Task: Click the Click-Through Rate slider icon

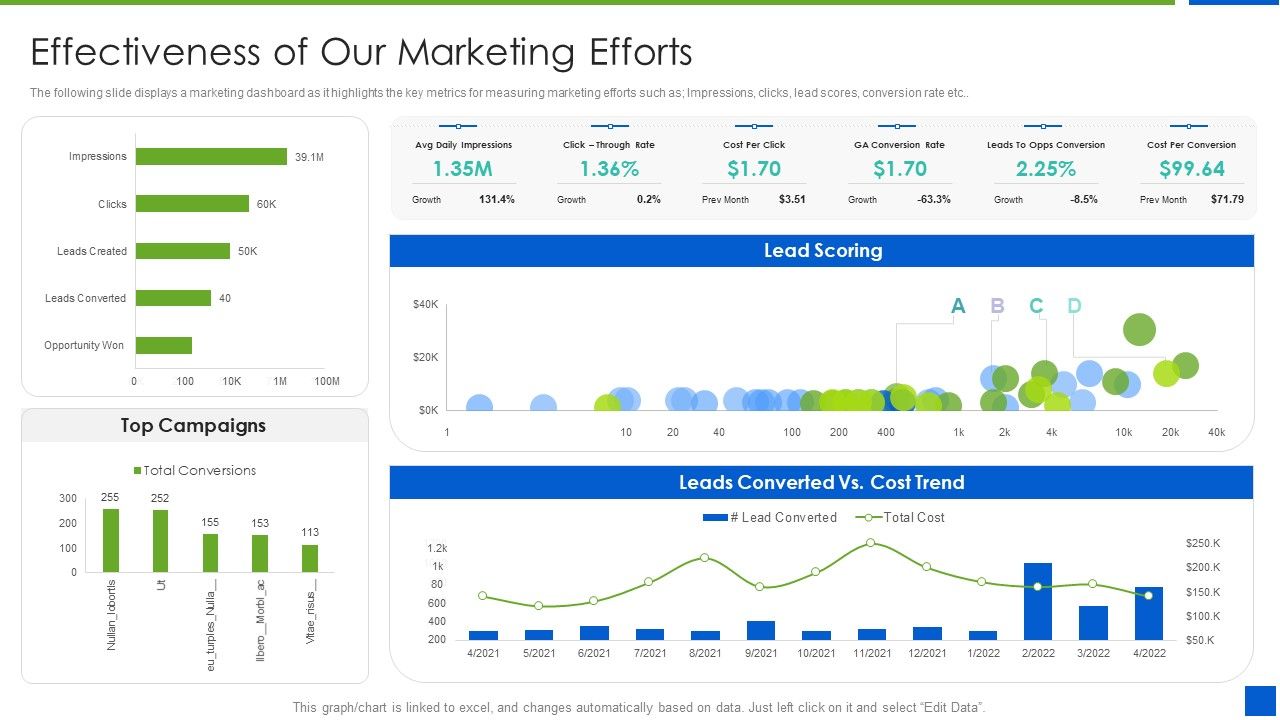Action: click(x=609, y=126)
